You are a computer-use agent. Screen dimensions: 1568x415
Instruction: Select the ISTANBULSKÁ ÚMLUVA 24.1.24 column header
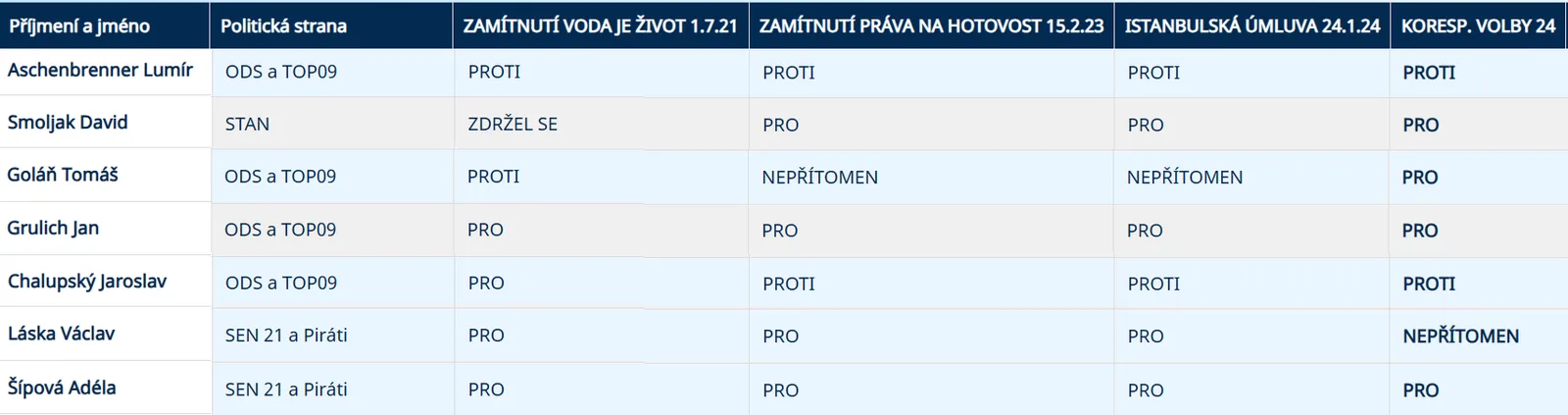pos(1251,26)
